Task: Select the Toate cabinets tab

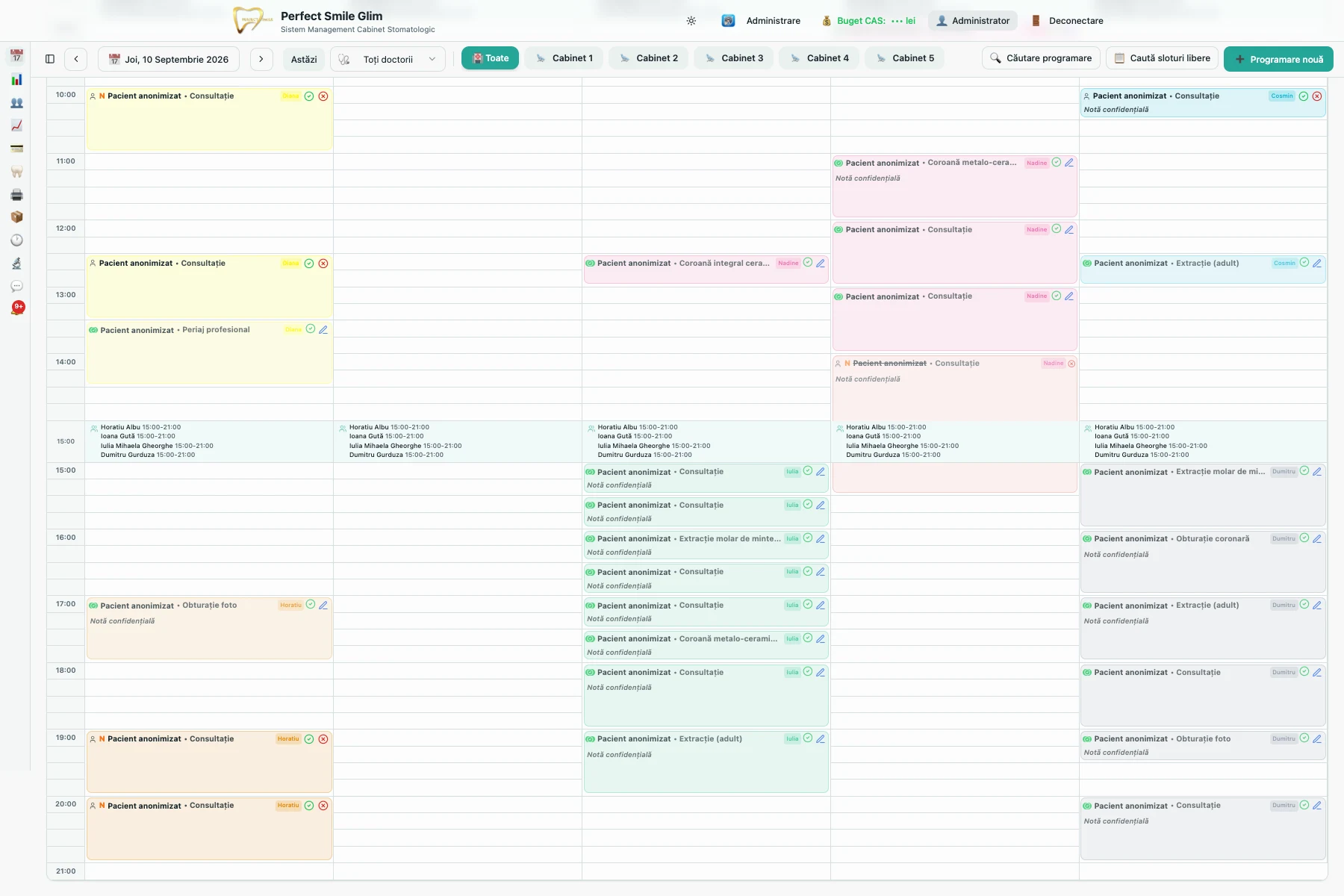Action: pos(490,58)
